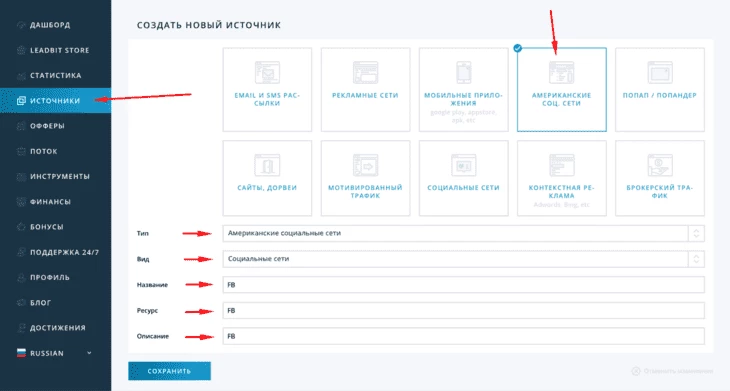Click the Бонусы sidebar icon

21,227
